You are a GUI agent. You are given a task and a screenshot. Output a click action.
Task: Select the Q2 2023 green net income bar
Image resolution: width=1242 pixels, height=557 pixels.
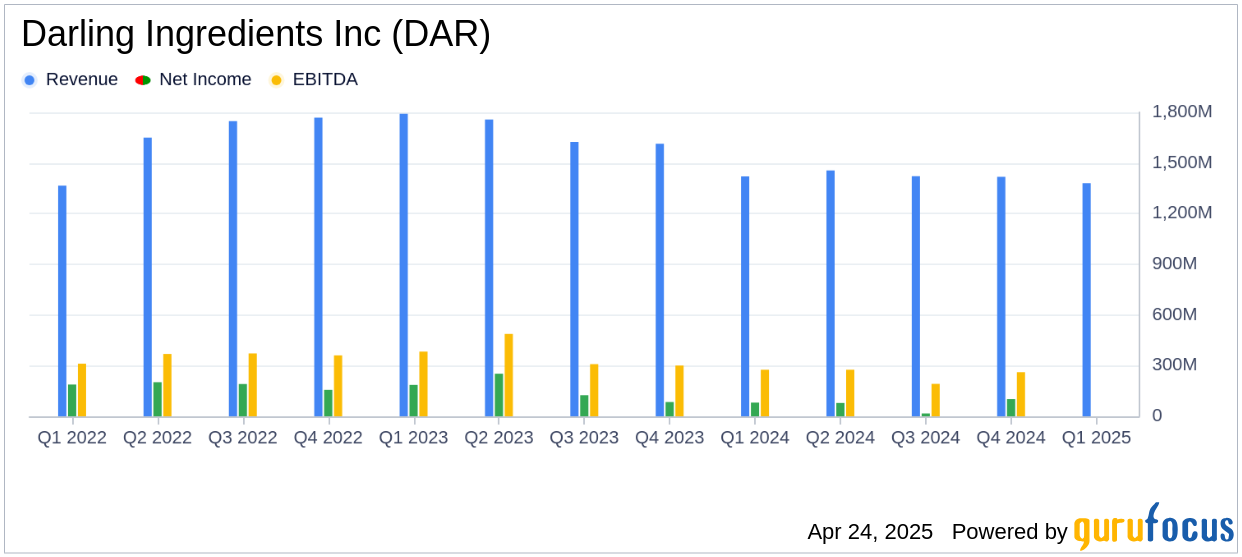tap(499, 395)
